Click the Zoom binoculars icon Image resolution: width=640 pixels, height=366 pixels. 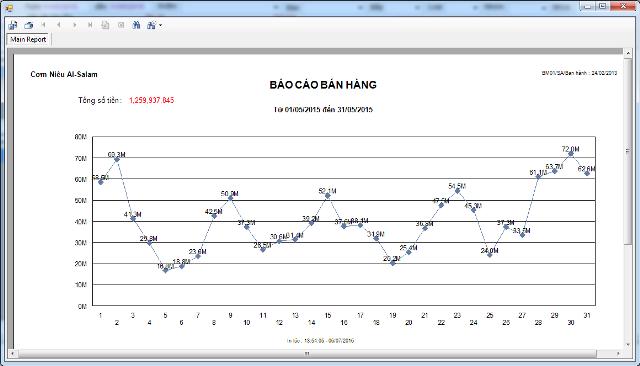pyautogui.click(x=151, y=25)
